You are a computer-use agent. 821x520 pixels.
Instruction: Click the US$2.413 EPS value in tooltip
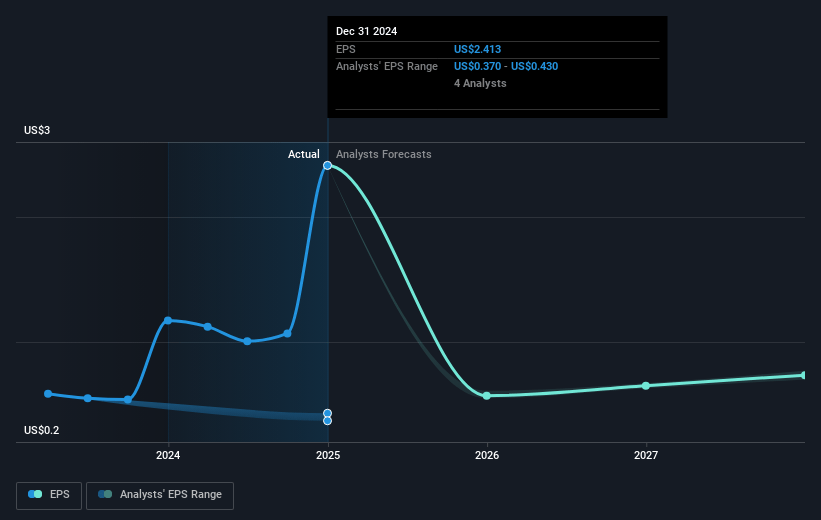click(478, 49)
